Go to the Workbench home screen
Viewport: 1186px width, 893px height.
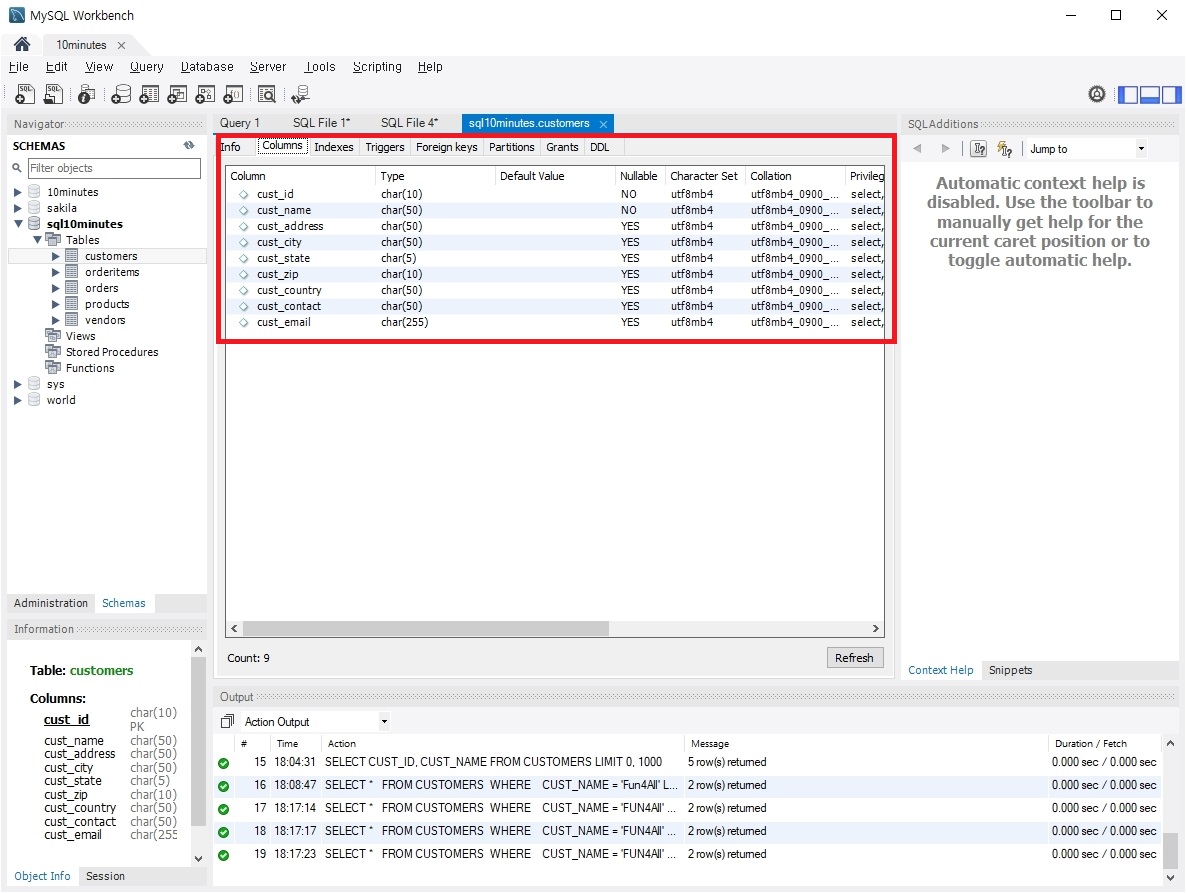[22, 45]
